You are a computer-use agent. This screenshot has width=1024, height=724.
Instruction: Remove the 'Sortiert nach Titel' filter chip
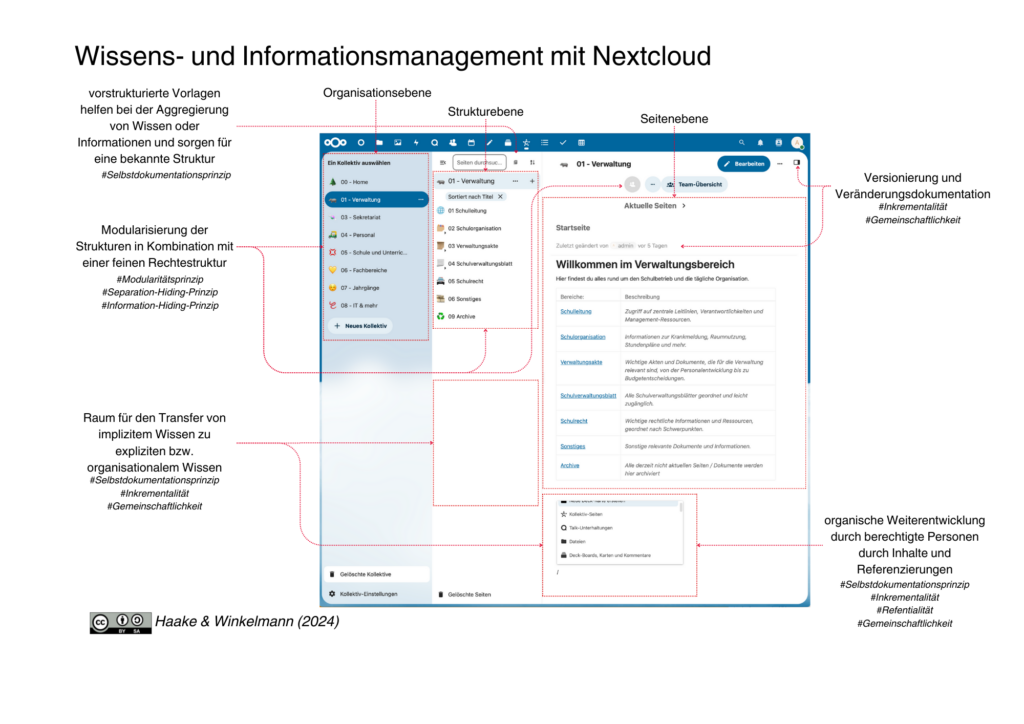(x=500, y=197)
